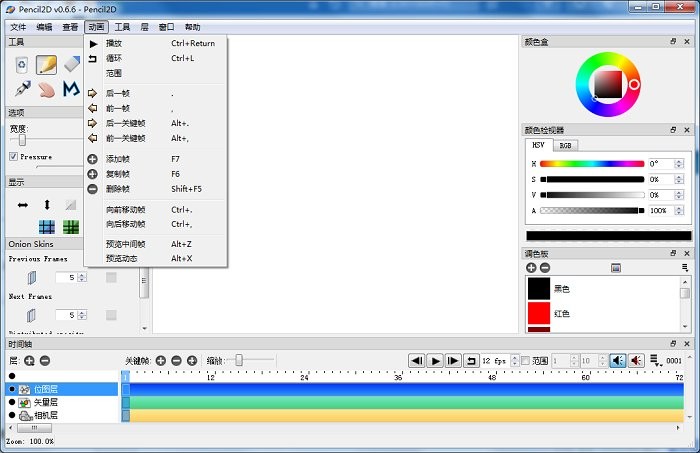The image size is (700, 453).
Task: Open the palette options menu
Action: (685, 268)
